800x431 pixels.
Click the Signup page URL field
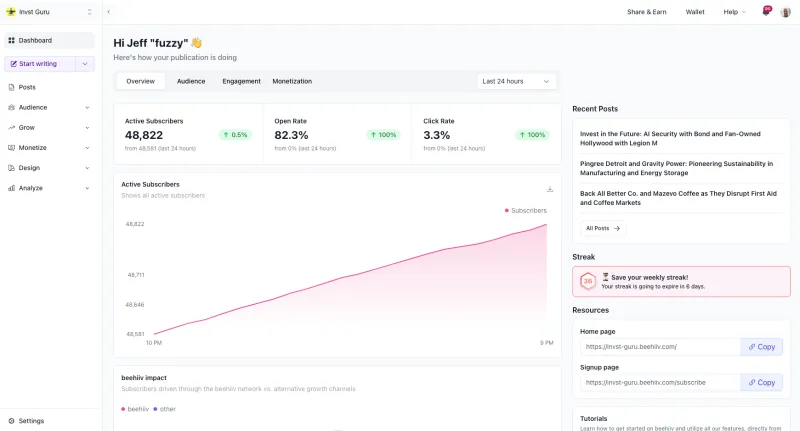[660, 383]
